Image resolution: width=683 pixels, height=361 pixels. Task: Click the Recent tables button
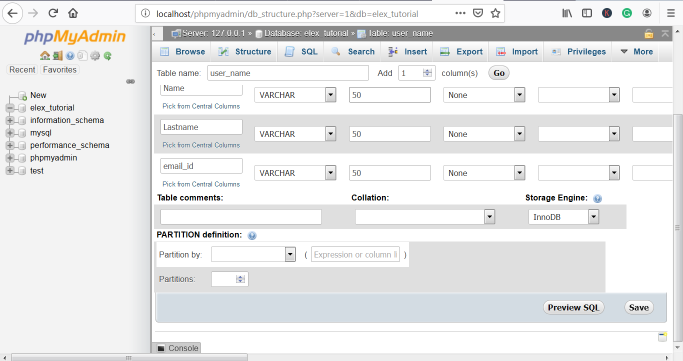point(22,70)
